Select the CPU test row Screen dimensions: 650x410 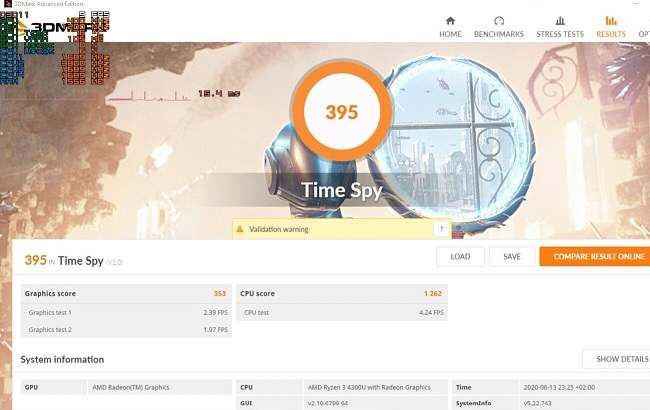pos(342,313)
